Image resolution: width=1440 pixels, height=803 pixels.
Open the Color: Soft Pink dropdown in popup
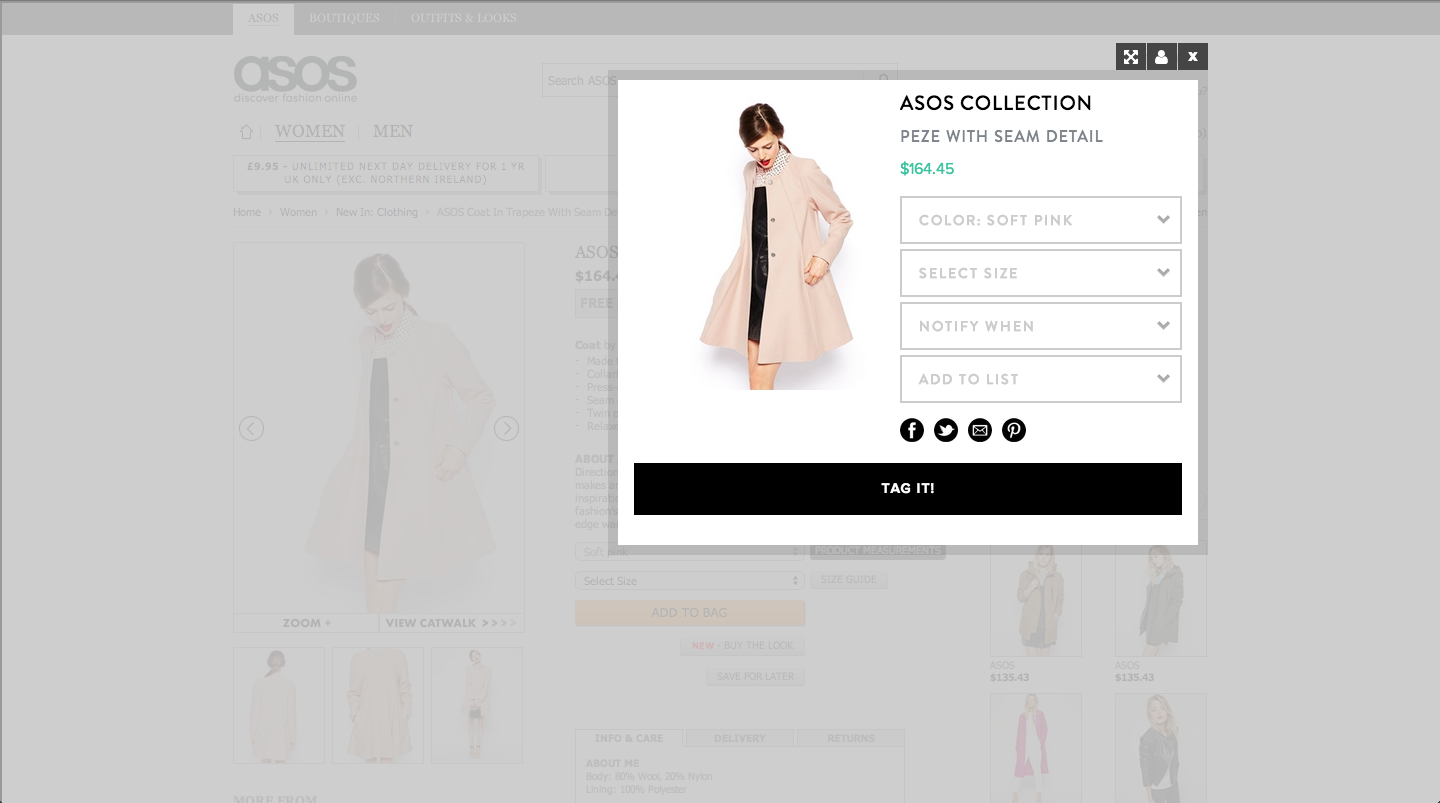click(x=1041, y=220)
